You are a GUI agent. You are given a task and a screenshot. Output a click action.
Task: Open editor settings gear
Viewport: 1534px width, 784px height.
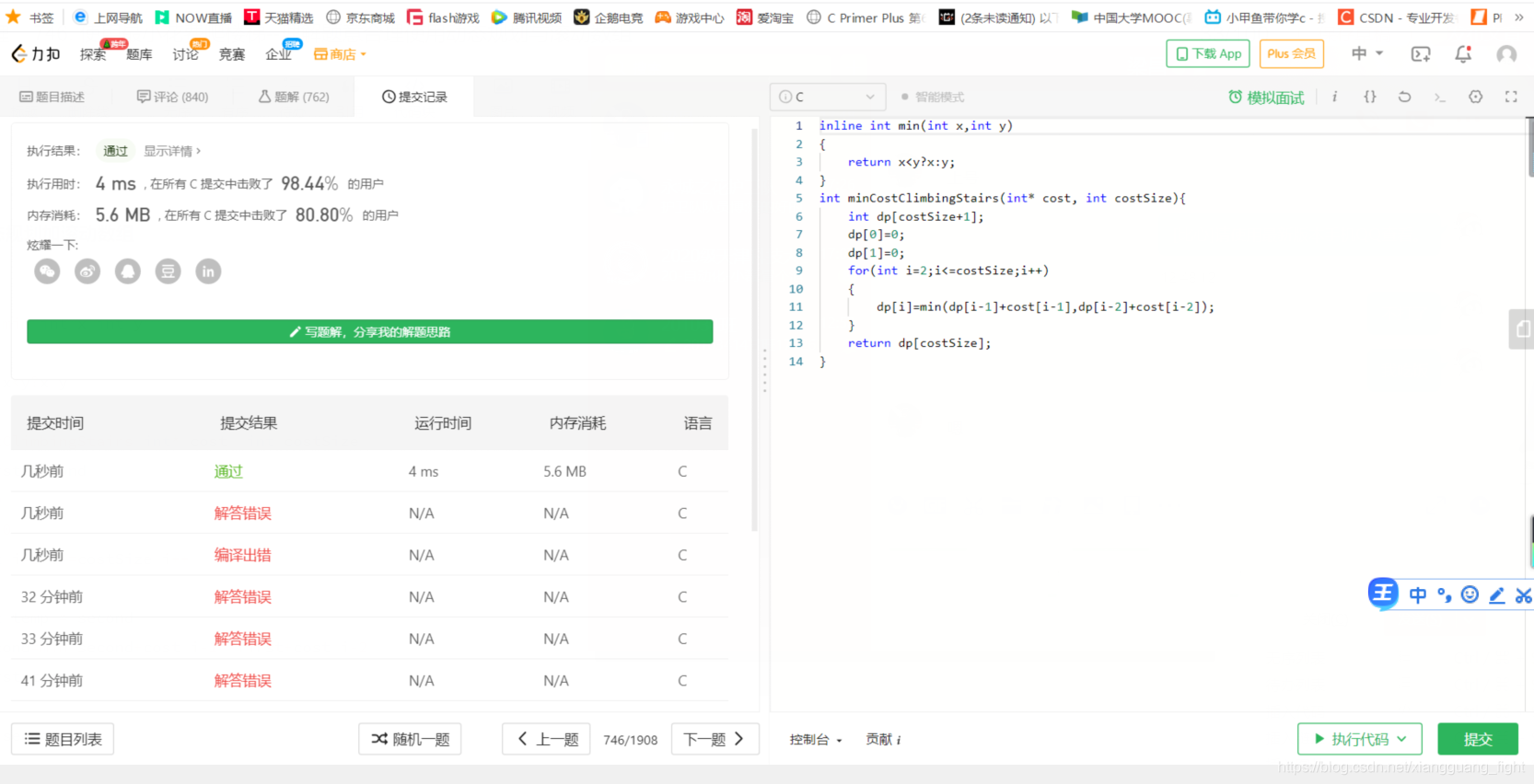[1476, 97]
